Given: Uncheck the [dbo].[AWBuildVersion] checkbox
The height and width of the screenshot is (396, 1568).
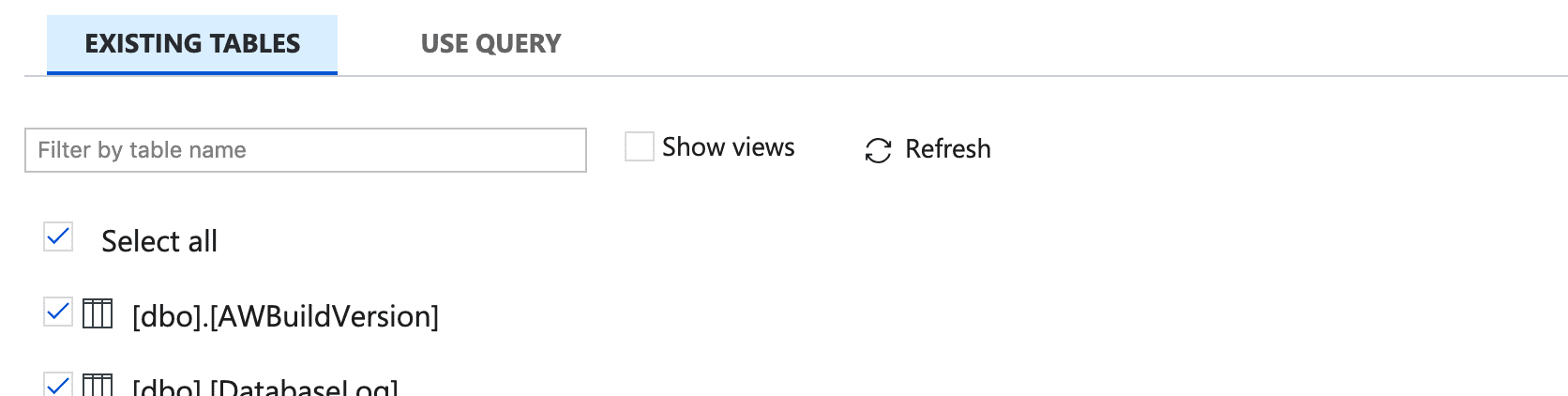Looking at the screenshot, I should [x=58, y=312].
